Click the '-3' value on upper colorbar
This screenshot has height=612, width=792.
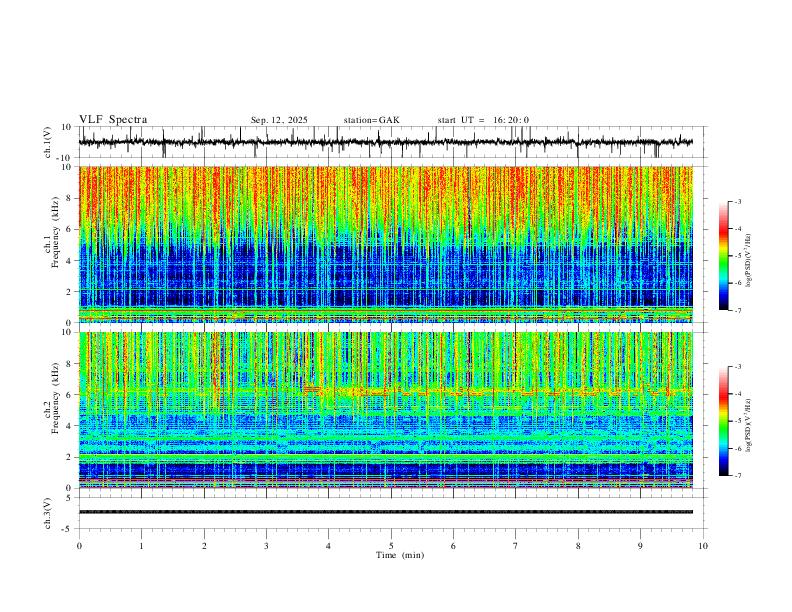pyautogui.click(x=737, y=201)
